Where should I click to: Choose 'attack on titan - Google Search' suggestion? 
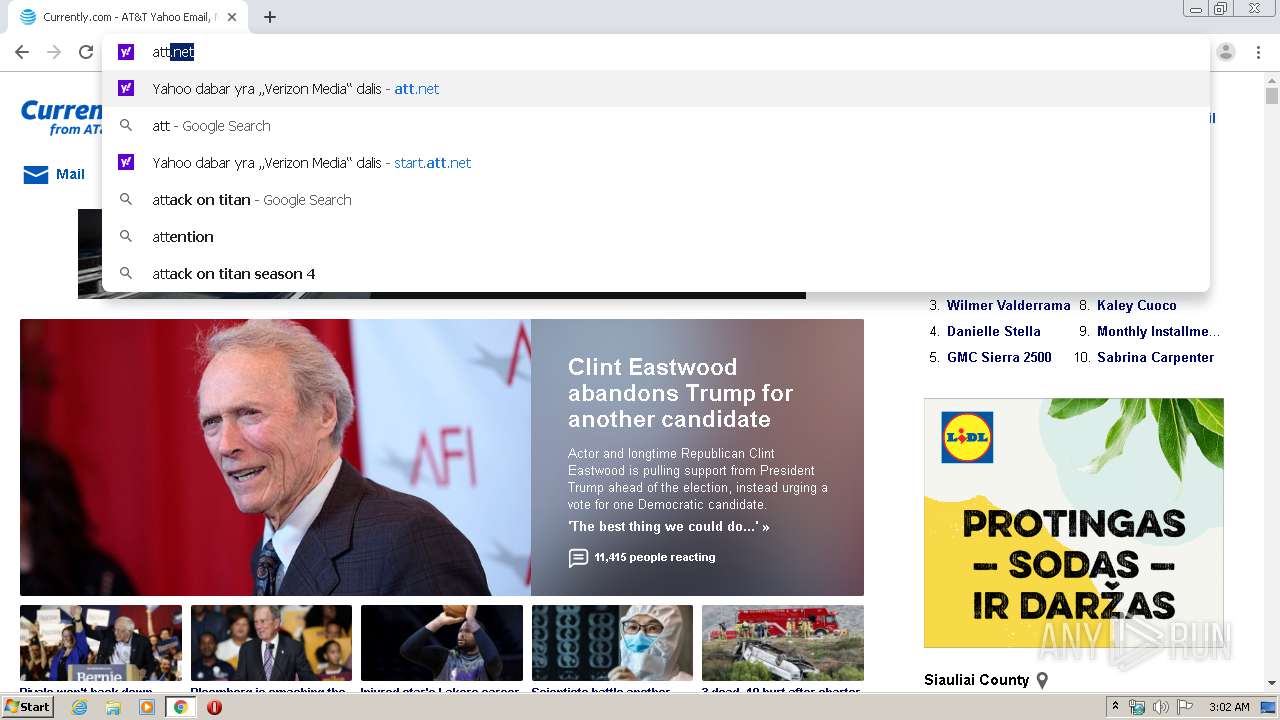click(656, 200)
